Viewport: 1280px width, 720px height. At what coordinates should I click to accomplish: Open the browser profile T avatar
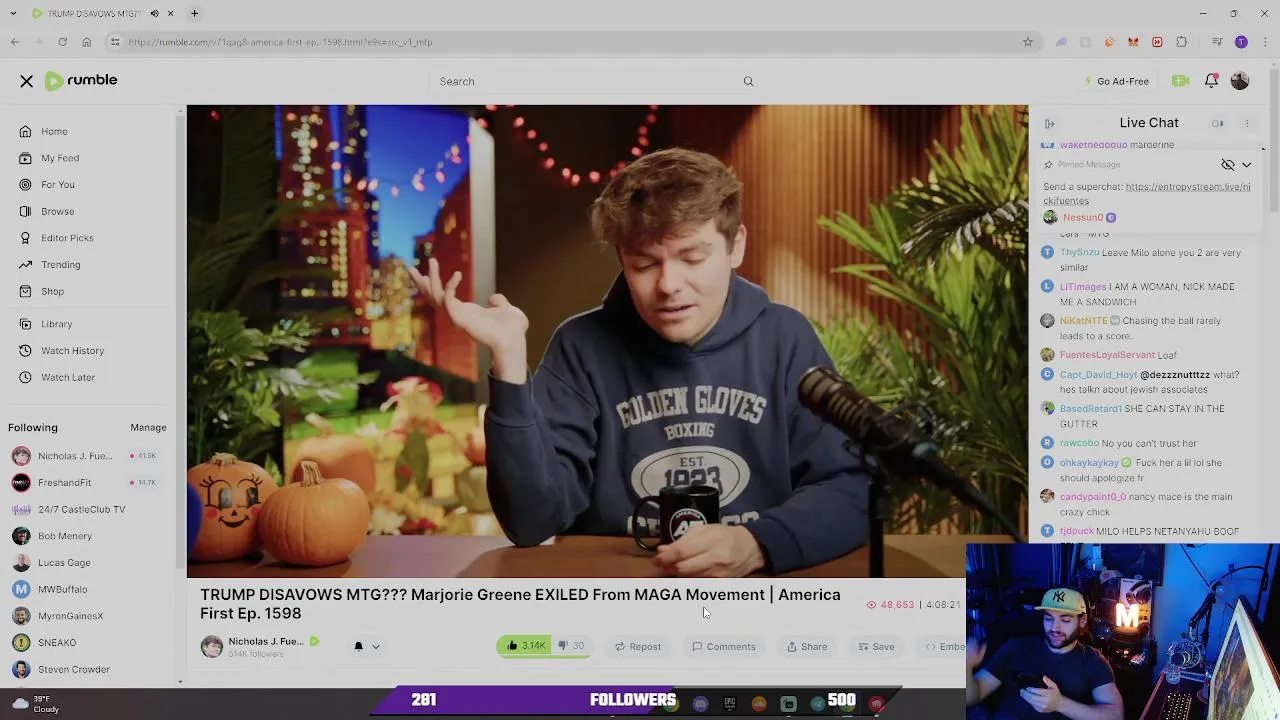pos(1241,42)
